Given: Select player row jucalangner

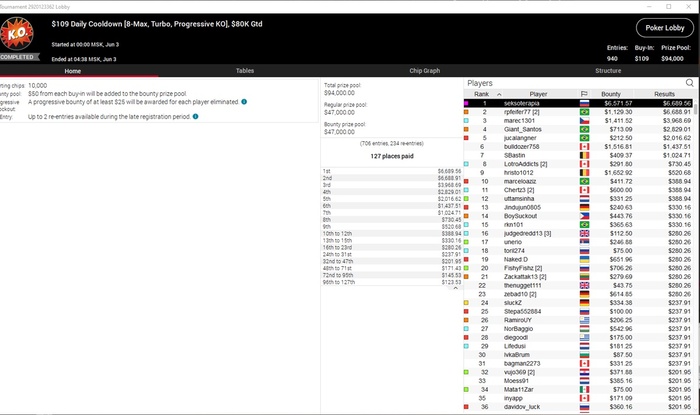Looking at the screenshot, I should (x=578, y=138).
